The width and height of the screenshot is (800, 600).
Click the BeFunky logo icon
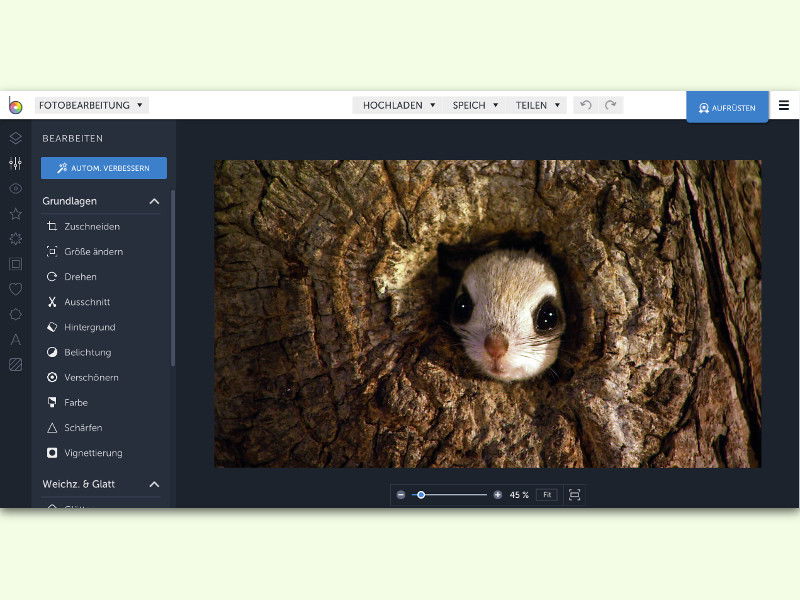click(15, 105)
